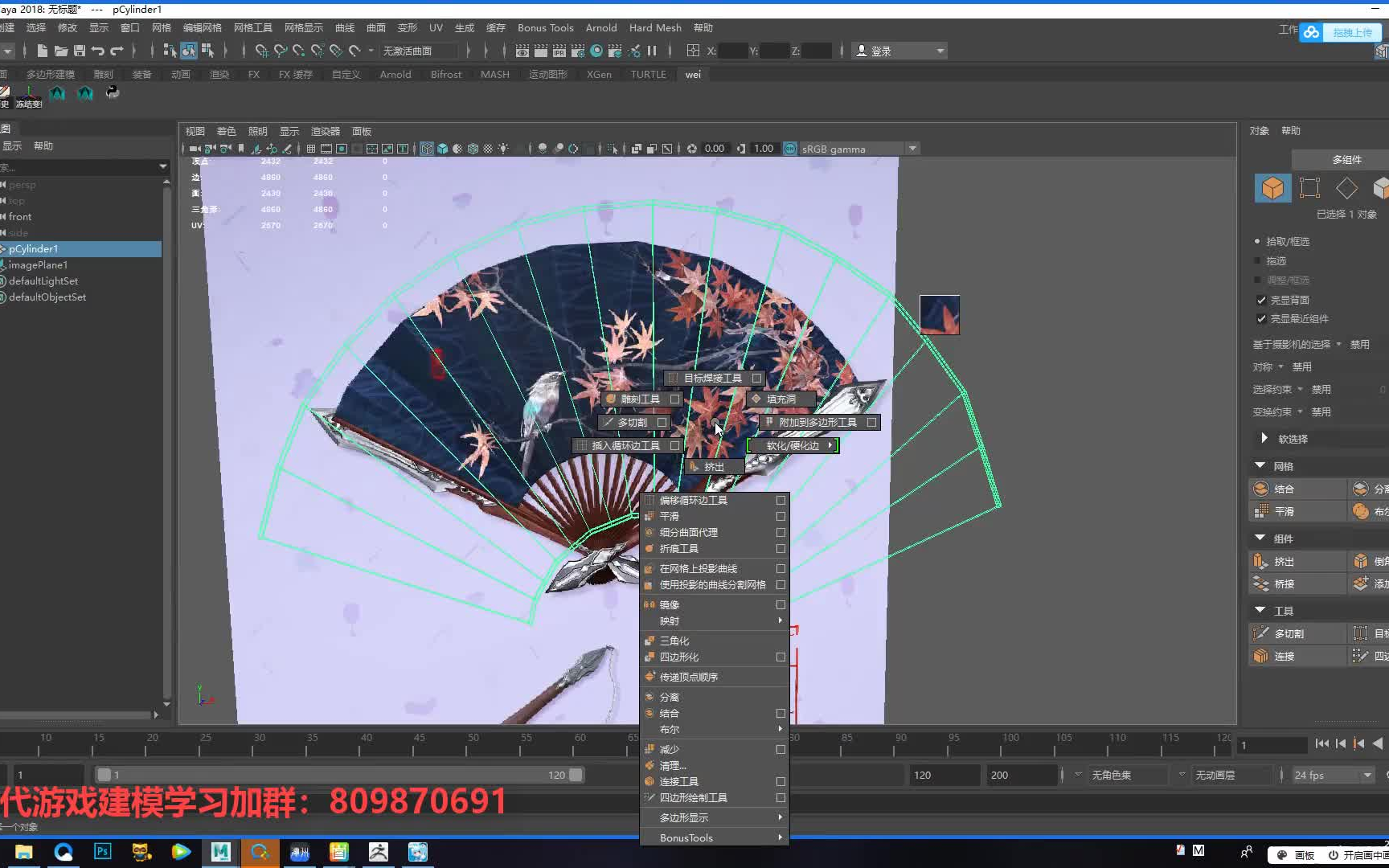Screen dimensions: 1389x868
Task: Click the Extrude (挤出) icon in modeling toolkit
Action: [1261, 561]
